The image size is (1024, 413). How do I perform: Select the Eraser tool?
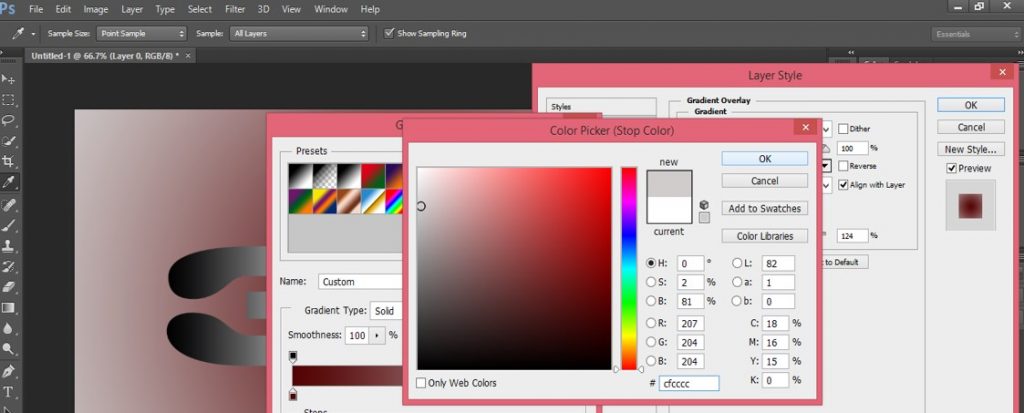tap(8, 287)
